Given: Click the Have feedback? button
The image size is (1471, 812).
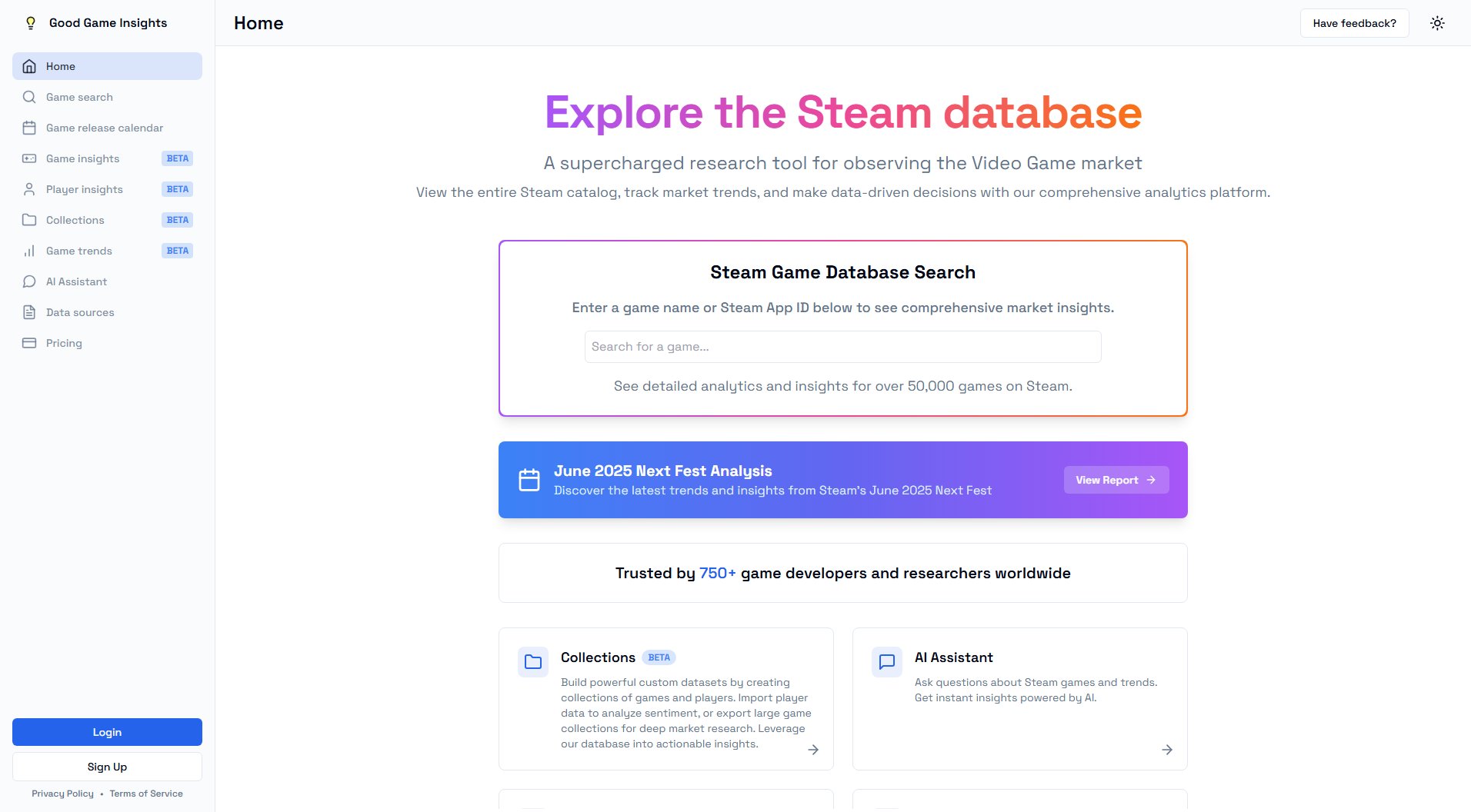Looking at the screenshot, I should 1354,23.
